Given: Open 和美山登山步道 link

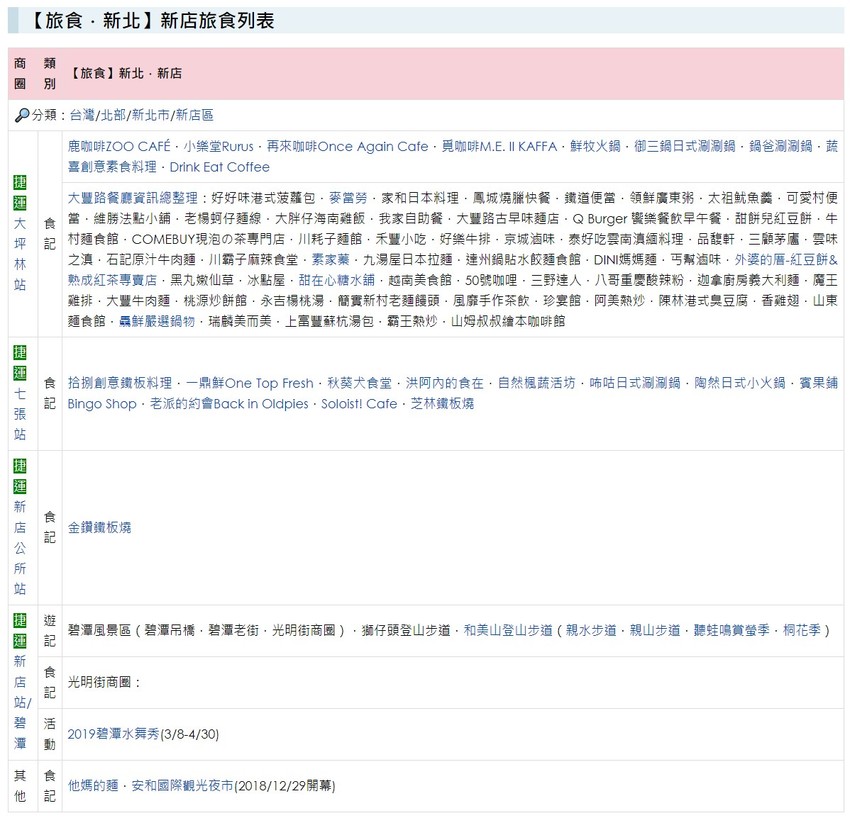Looking at the screenshot, I should (508, 631).
